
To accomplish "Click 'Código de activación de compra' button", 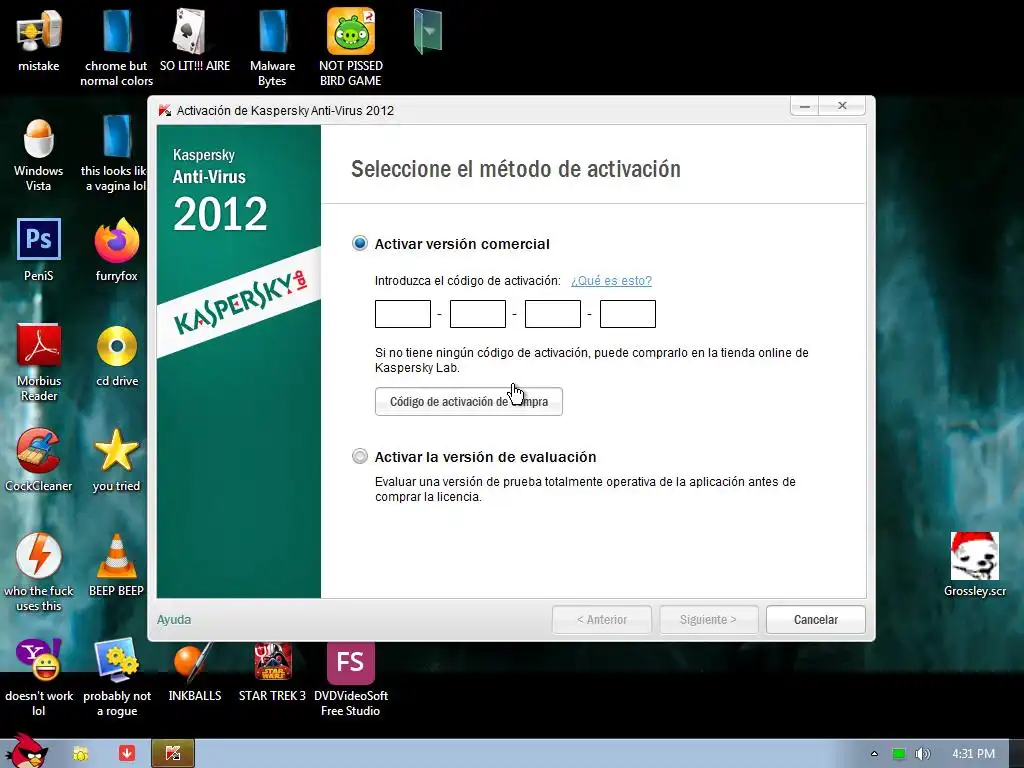I will point(469,402).
